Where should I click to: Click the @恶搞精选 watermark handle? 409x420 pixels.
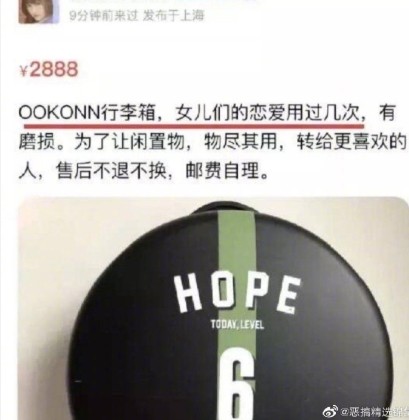click(x=374, y=412)
